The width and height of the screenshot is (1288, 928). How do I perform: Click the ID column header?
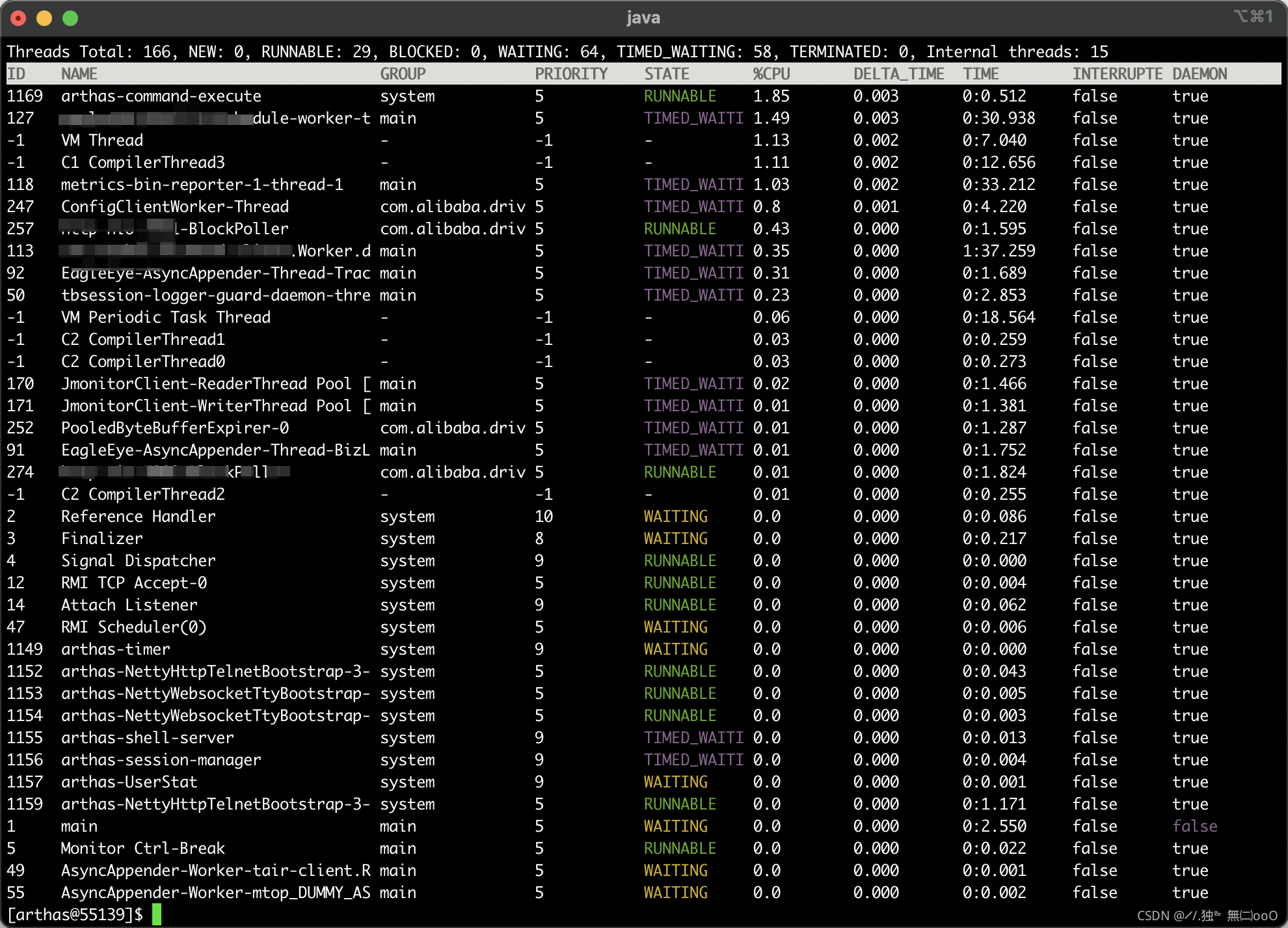[x=16, y=74]
